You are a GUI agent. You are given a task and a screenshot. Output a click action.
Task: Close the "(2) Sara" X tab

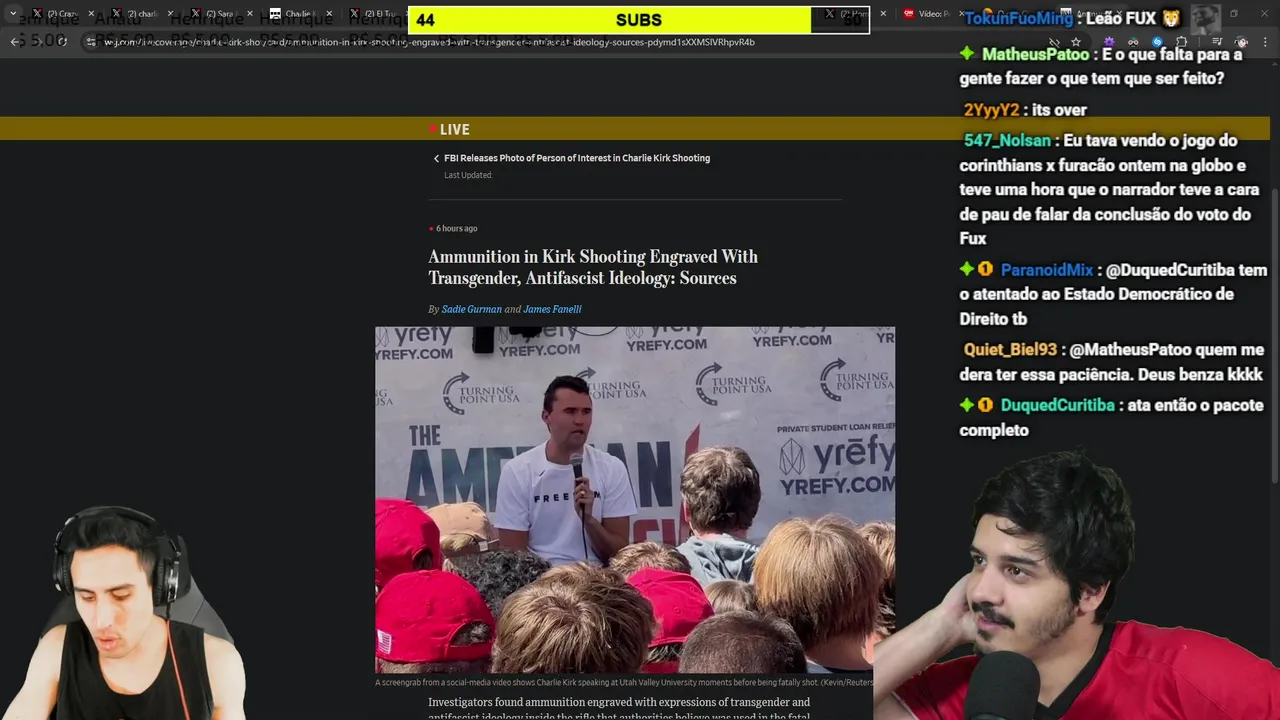pyautogui.click(x=250, y=14)
